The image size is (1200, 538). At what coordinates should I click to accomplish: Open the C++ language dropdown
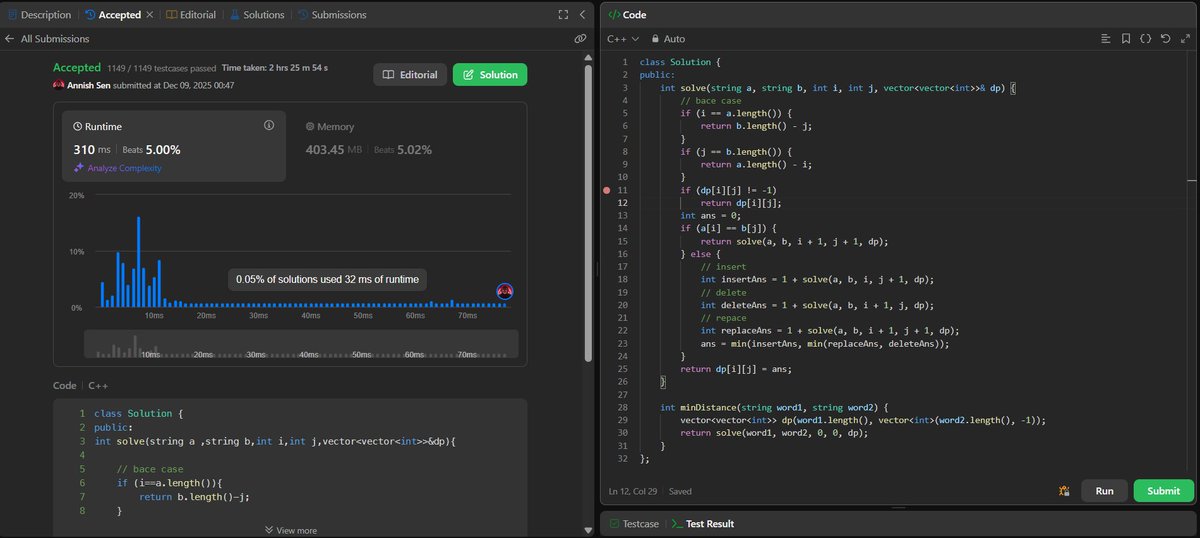(x=623, y=39)
